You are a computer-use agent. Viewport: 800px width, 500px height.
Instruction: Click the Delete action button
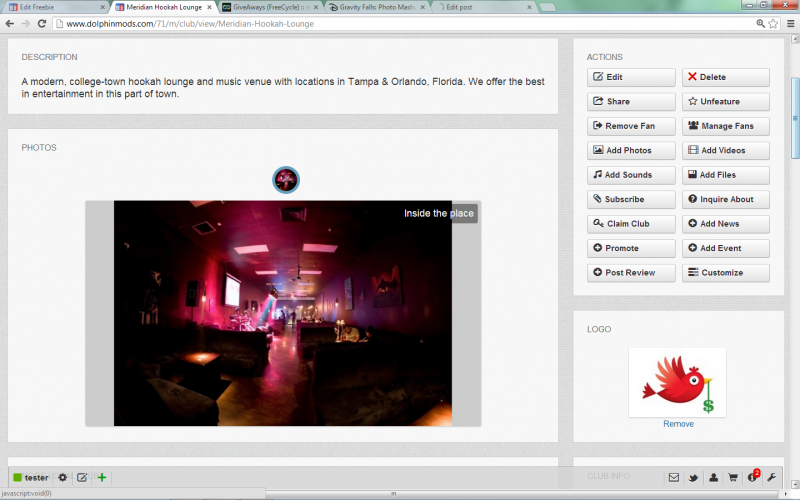point(726,77)
